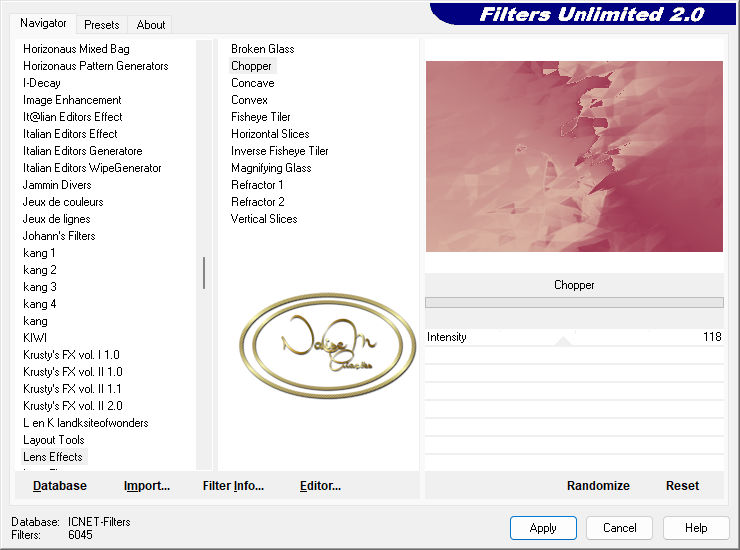Reset the Chopper filter settings
Image resolution: width=740 pixels, height=550 pixels.
coord(682,486)
